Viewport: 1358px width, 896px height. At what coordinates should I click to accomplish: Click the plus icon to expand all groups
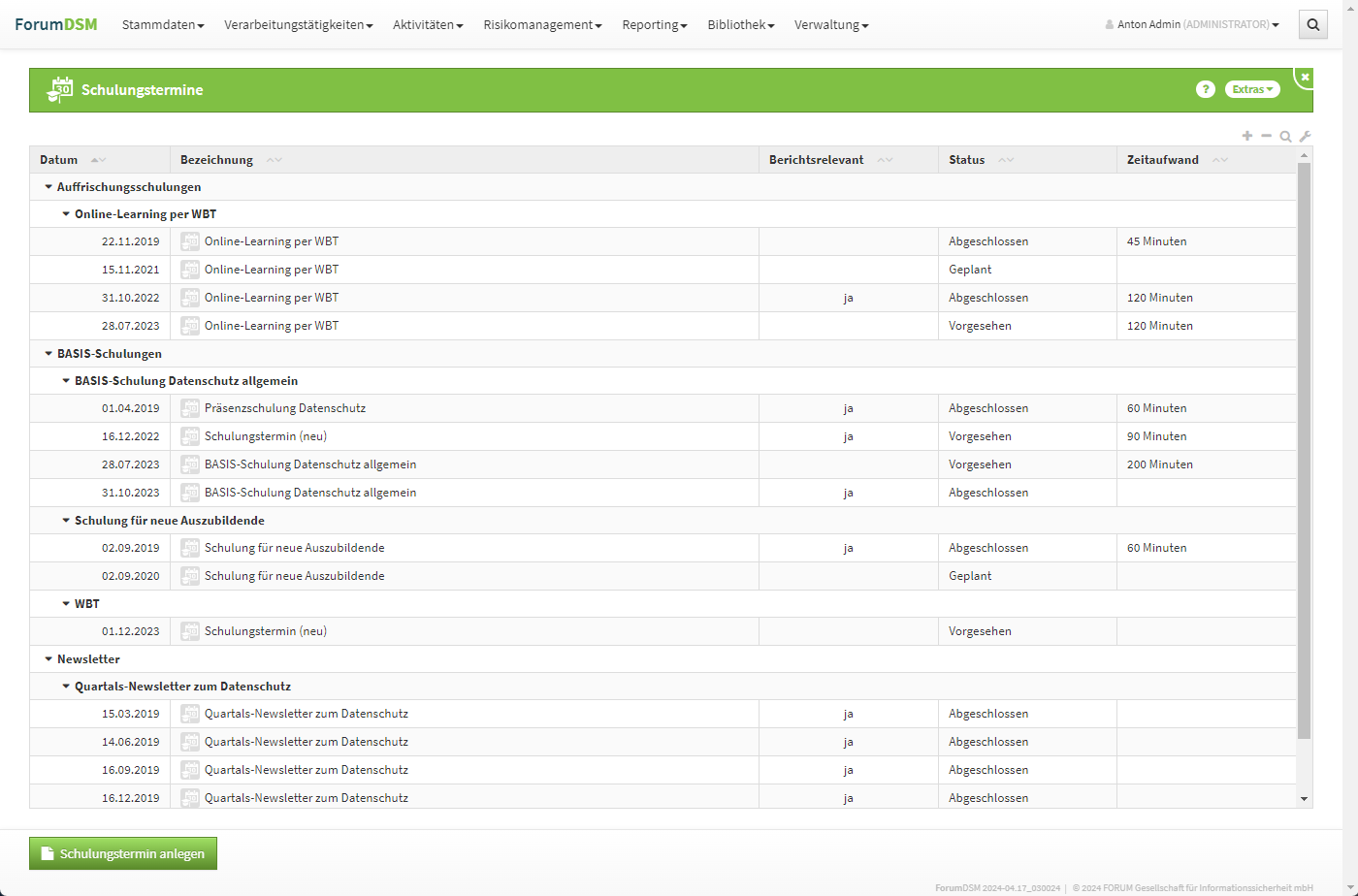pyautogui.click(x=1247, y=136)
